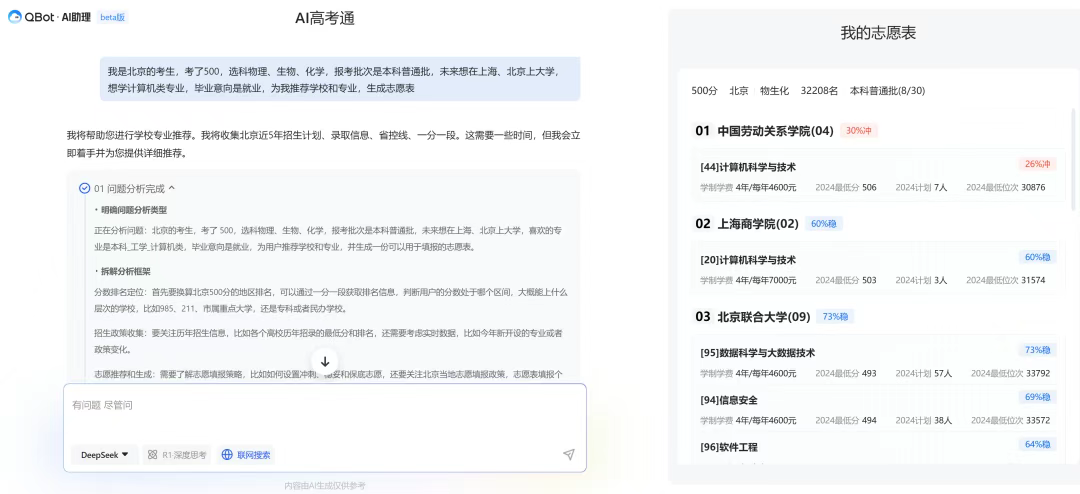Click the blue checkmark icon beside 问题分析完成
This screenshot has width=1080, height=494.
tap(85, 188)
